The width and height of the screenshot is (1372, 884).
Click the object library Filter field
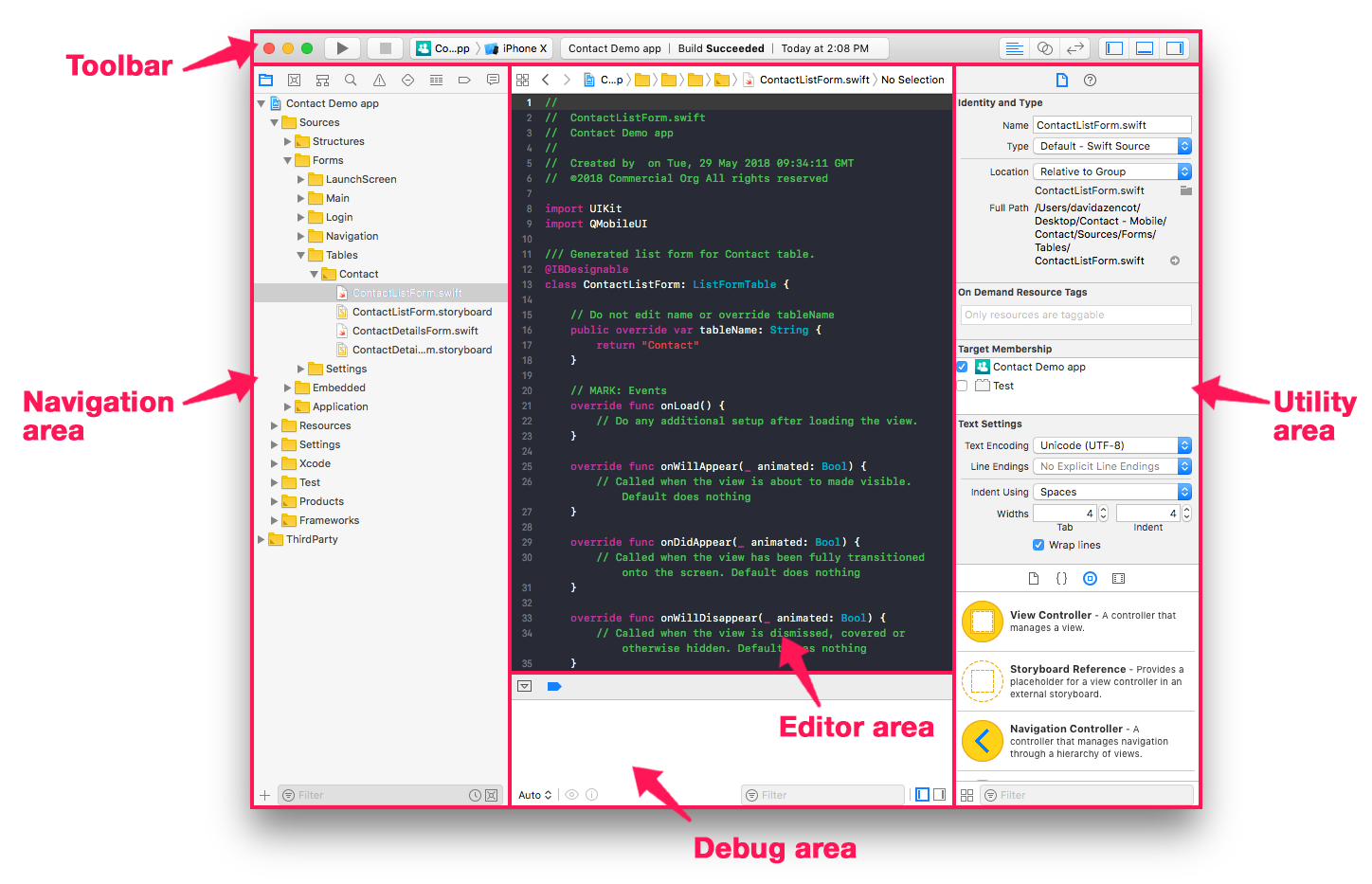tap(1087, 796)
